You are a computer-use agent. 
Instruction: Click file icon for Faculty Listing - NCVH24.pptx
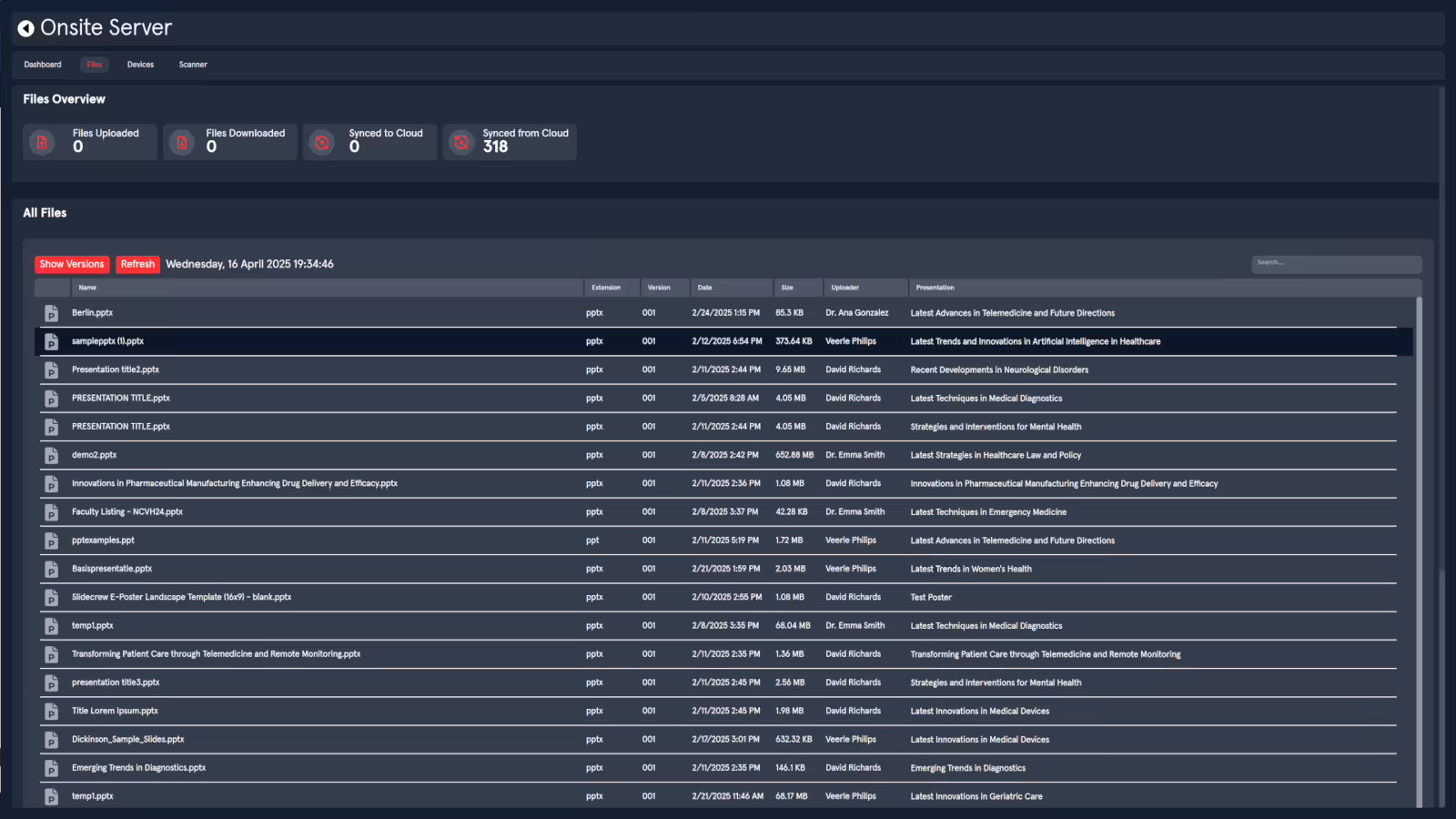52,512
